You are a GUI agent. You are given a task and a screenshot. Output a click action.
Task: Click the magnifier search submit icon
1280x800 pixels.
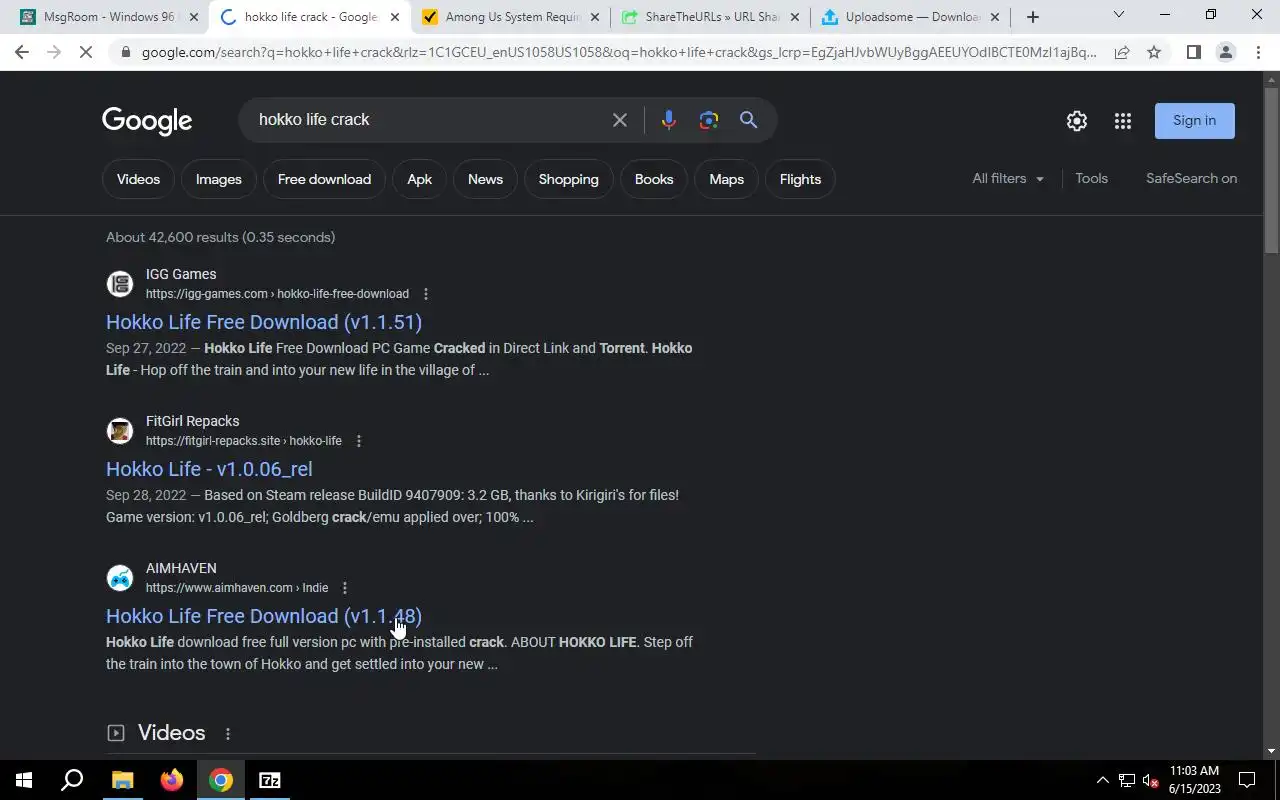click(x=749, y=120)
